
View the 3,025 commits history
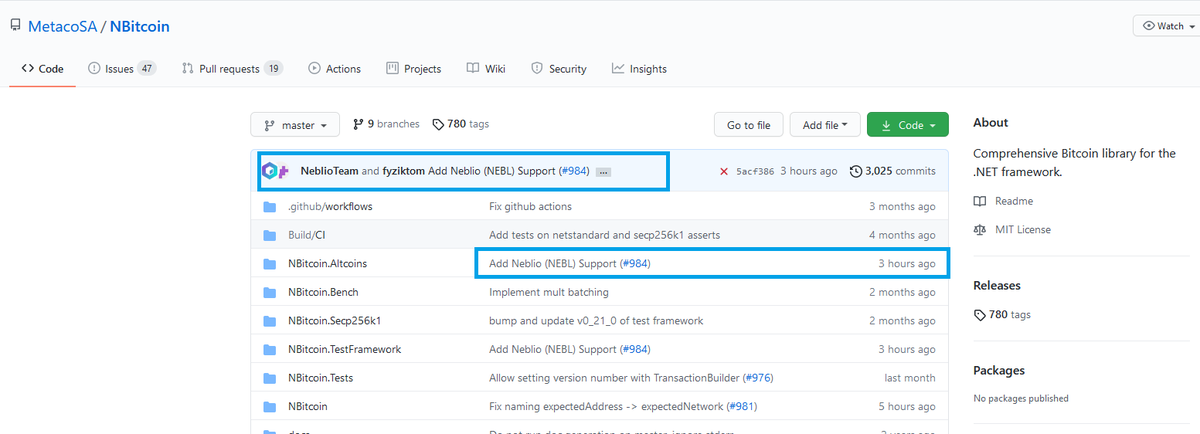tap(892, 171)
